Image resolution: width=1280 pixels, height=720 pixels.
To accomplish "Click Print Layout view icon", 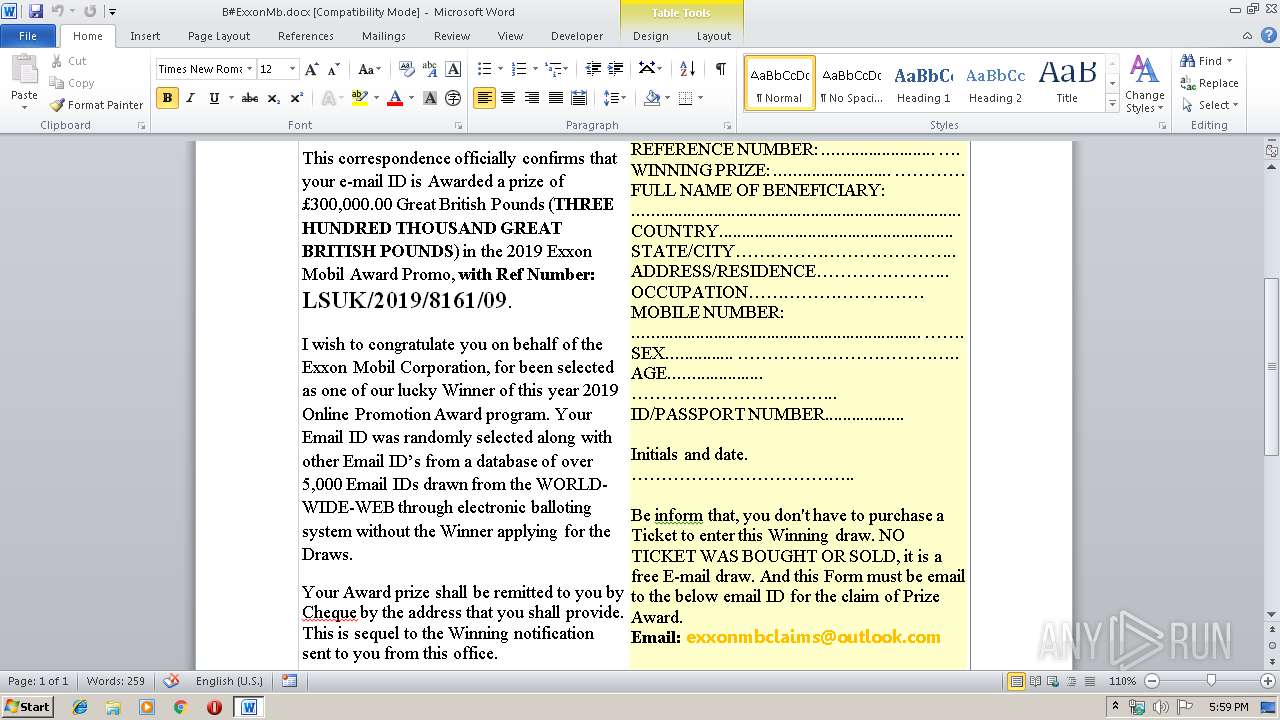I will coord(1016,681).
